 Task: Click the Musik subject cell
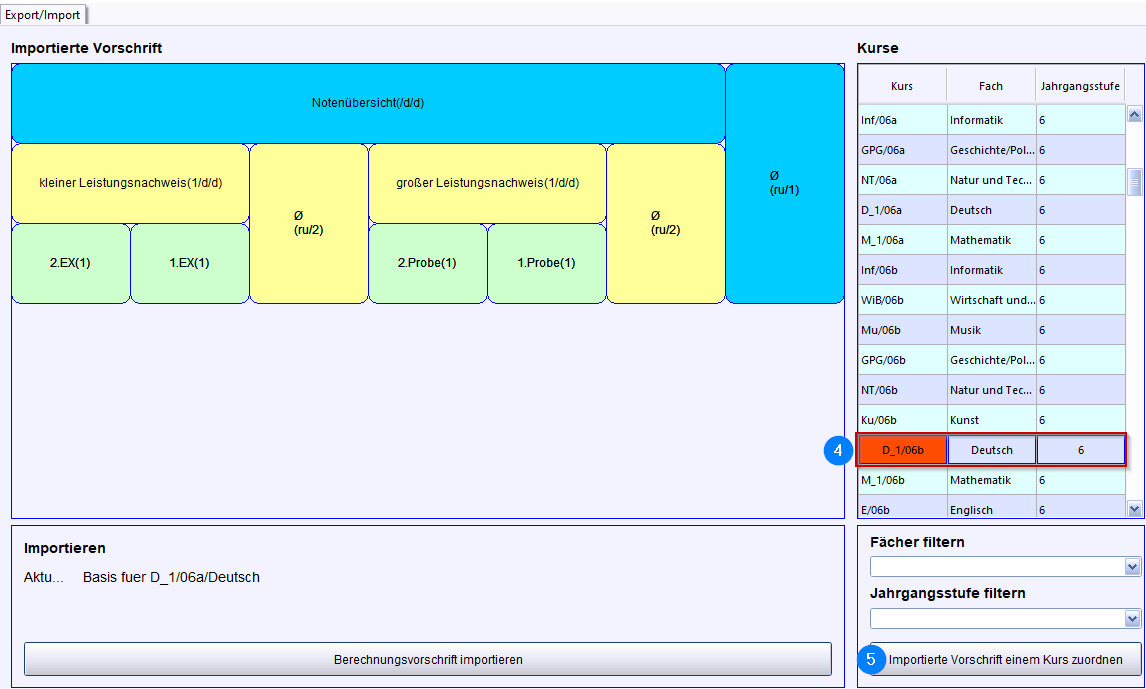[x=992, y=330]
